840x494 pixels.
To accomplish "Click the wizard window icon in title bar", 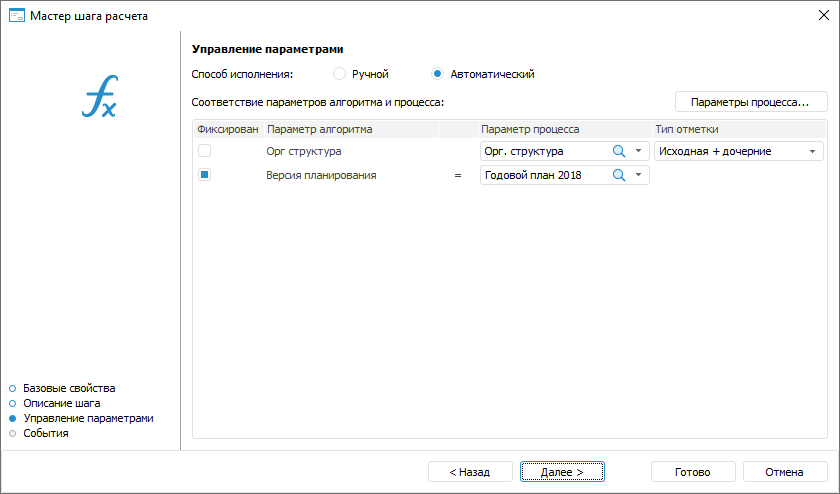I will [15, 15].
